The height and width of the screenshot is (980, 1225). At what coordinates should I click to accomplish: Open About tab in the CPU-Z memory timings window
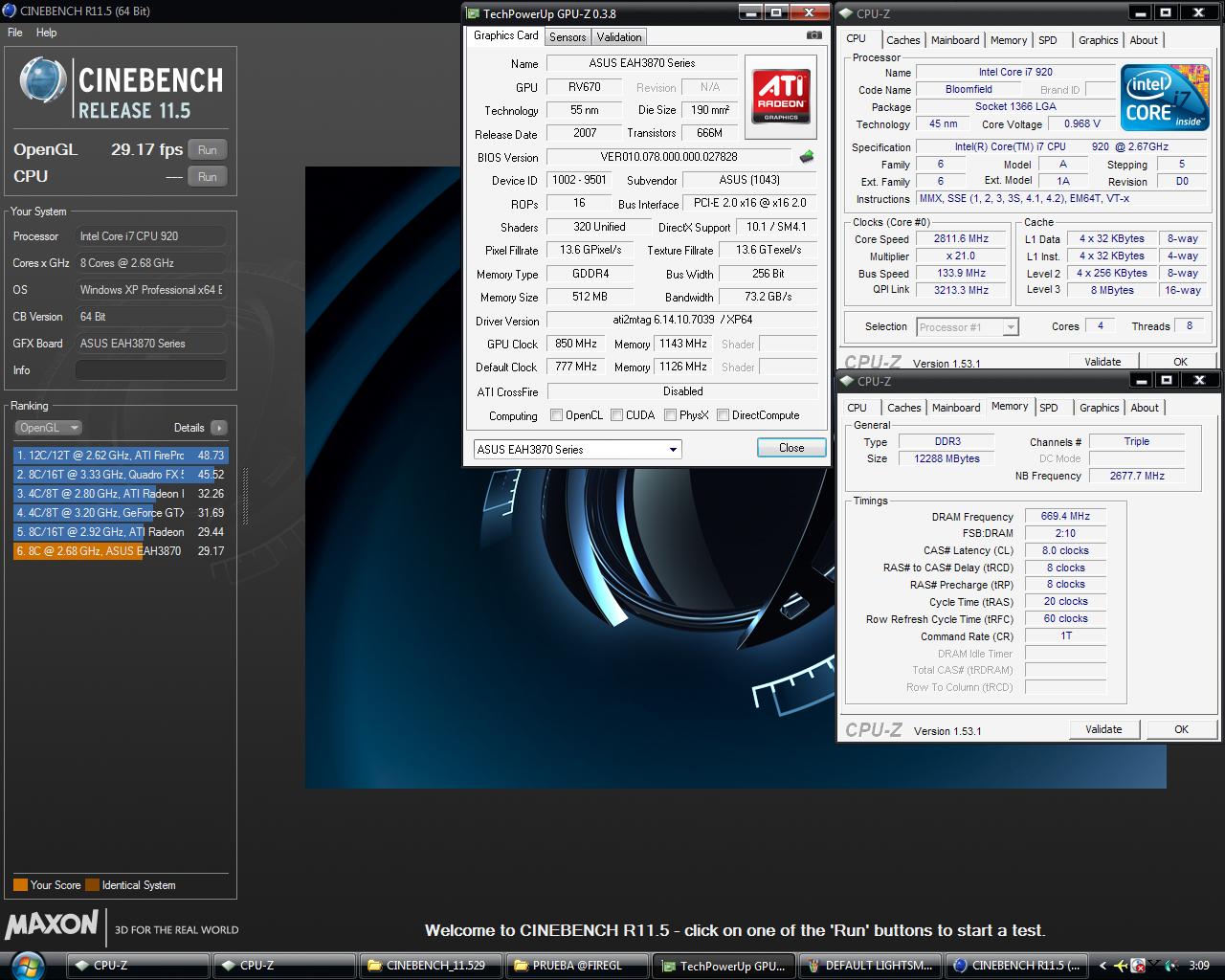[1145, 408]
